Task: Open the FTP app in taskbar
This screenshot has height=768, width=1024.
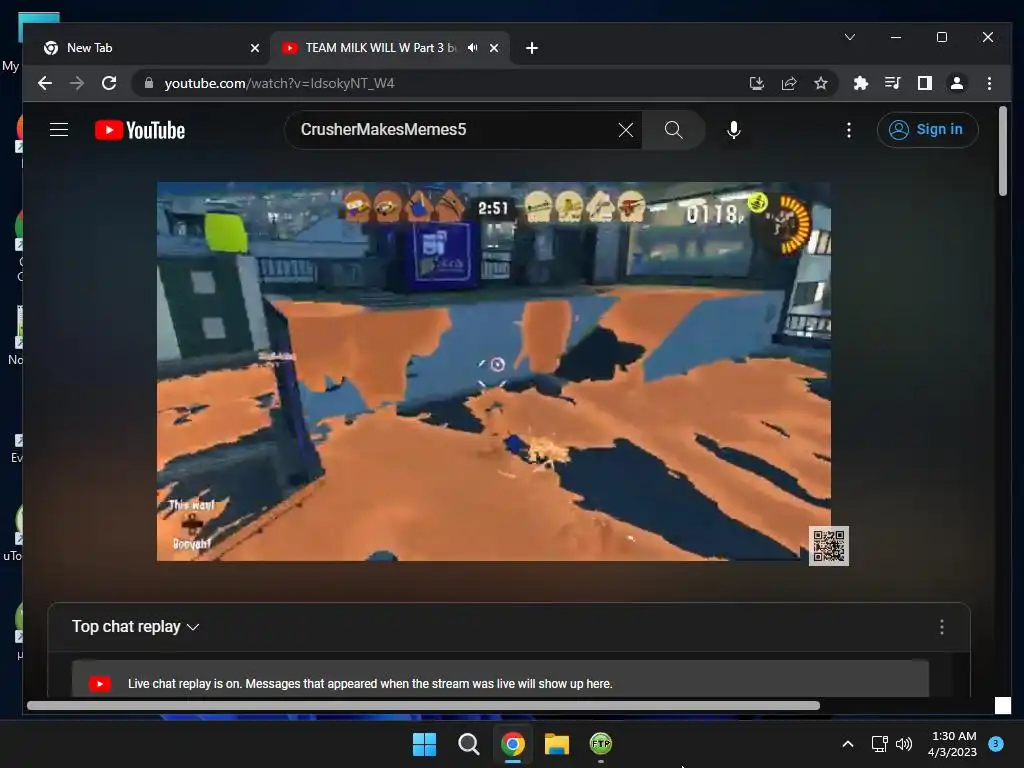Action: pyautogui.click(x=601, y=744)
